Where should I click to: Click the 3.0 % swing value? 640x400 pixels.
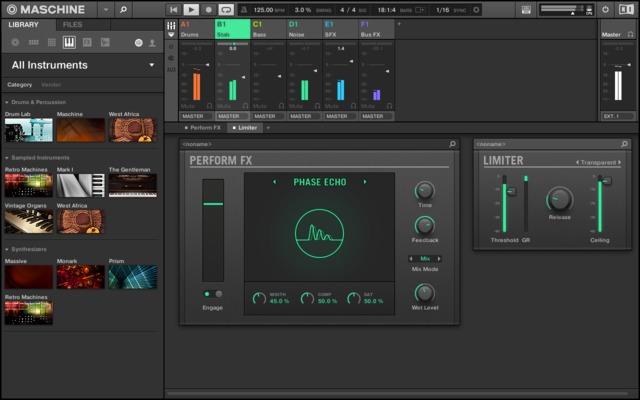click(303, 10)
